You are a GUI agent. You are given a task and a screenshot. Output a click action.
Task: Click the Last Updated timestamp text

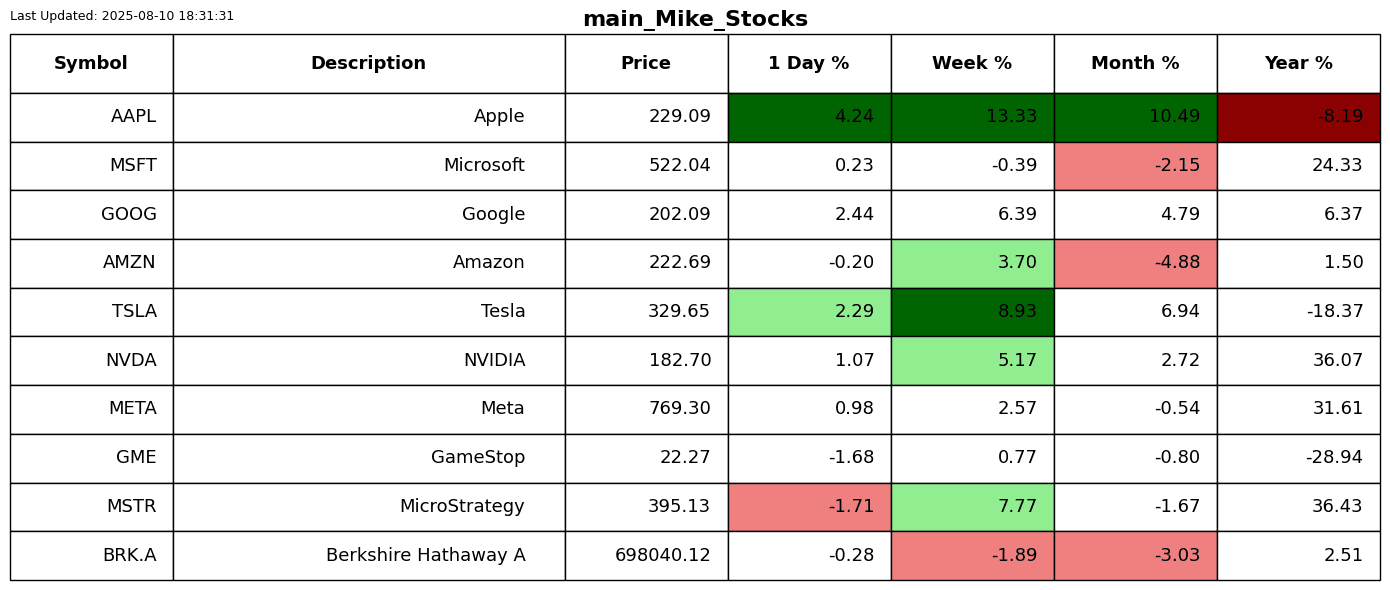point(122,16)
